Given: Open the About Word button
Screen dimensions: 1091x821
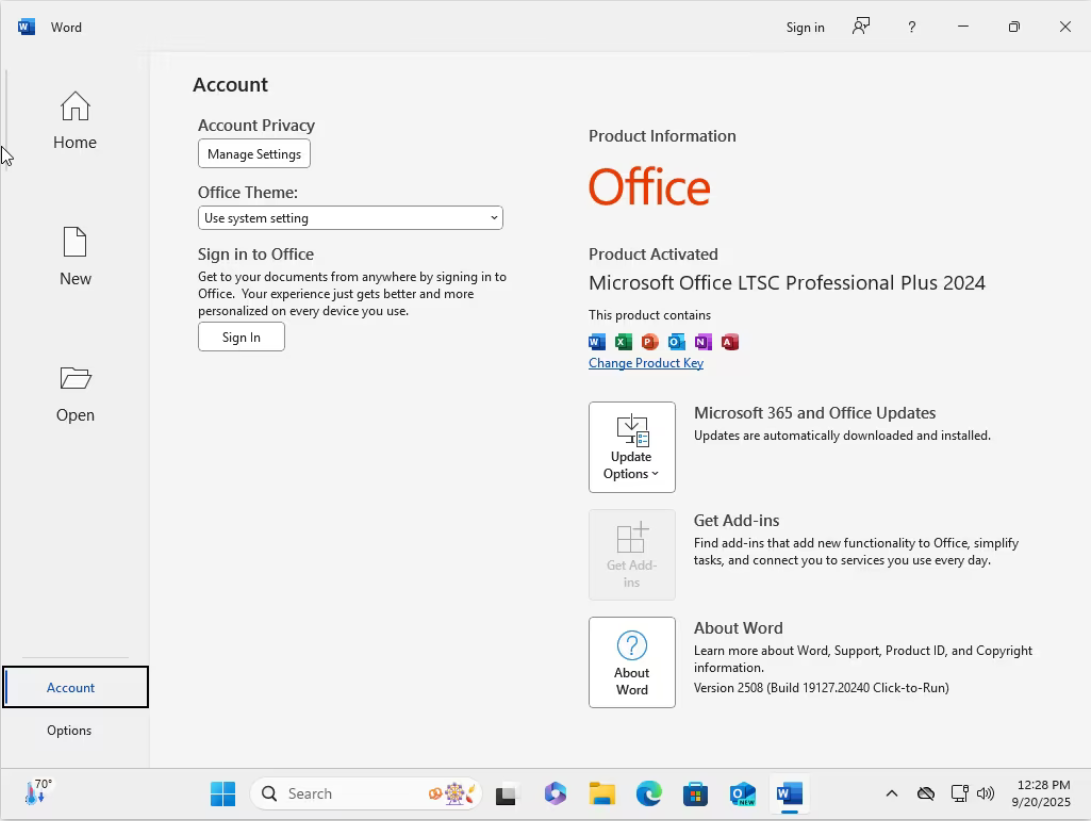Looking at the screenshot, I should point(632,662).
